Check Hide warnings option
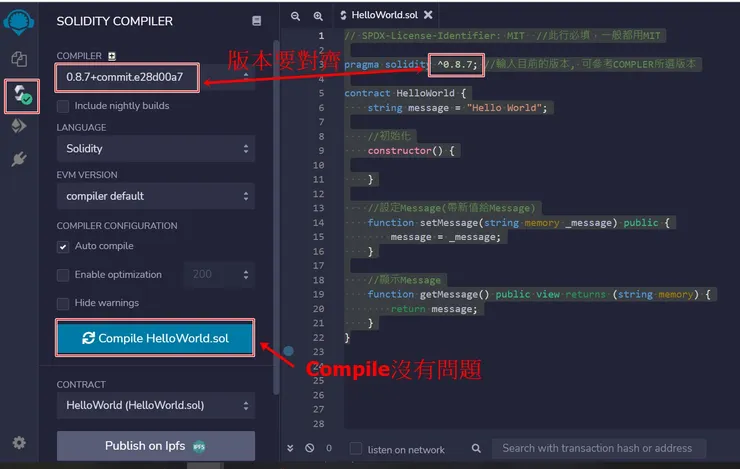This screenshot has width=740, height=469. coord(63,303)
